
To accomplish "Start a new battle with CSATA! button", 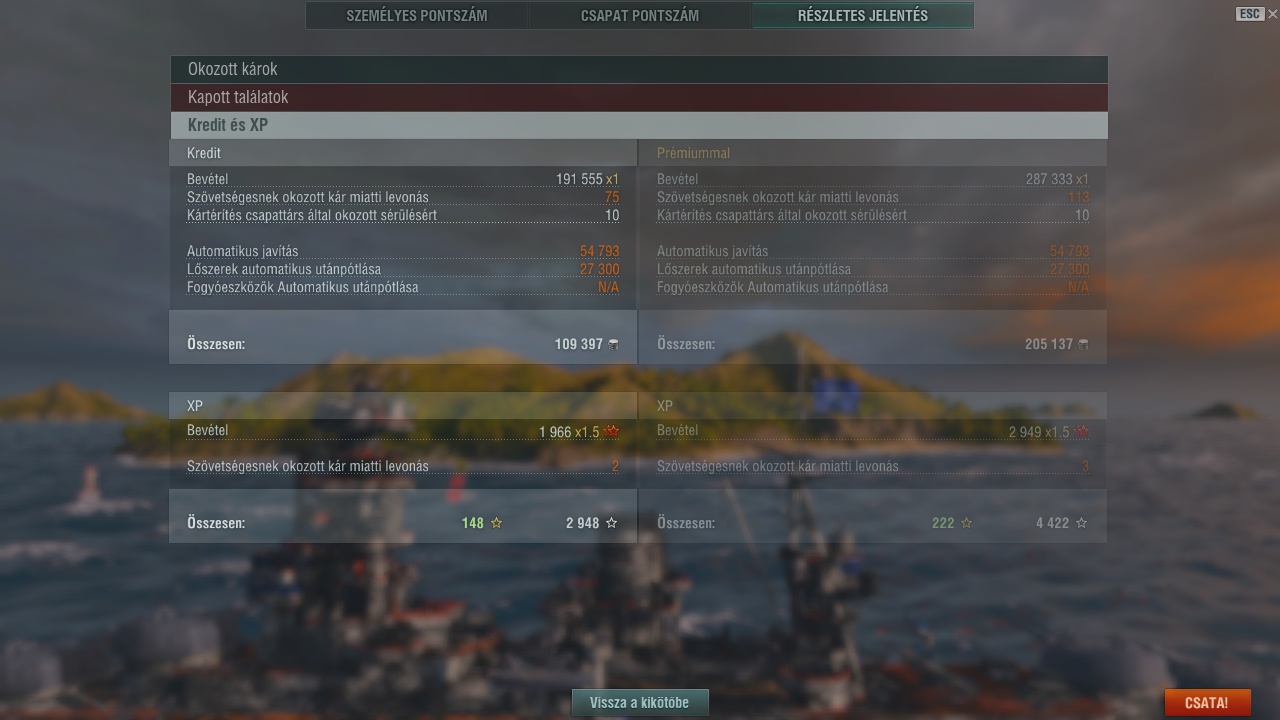I will pos(1207,703).
